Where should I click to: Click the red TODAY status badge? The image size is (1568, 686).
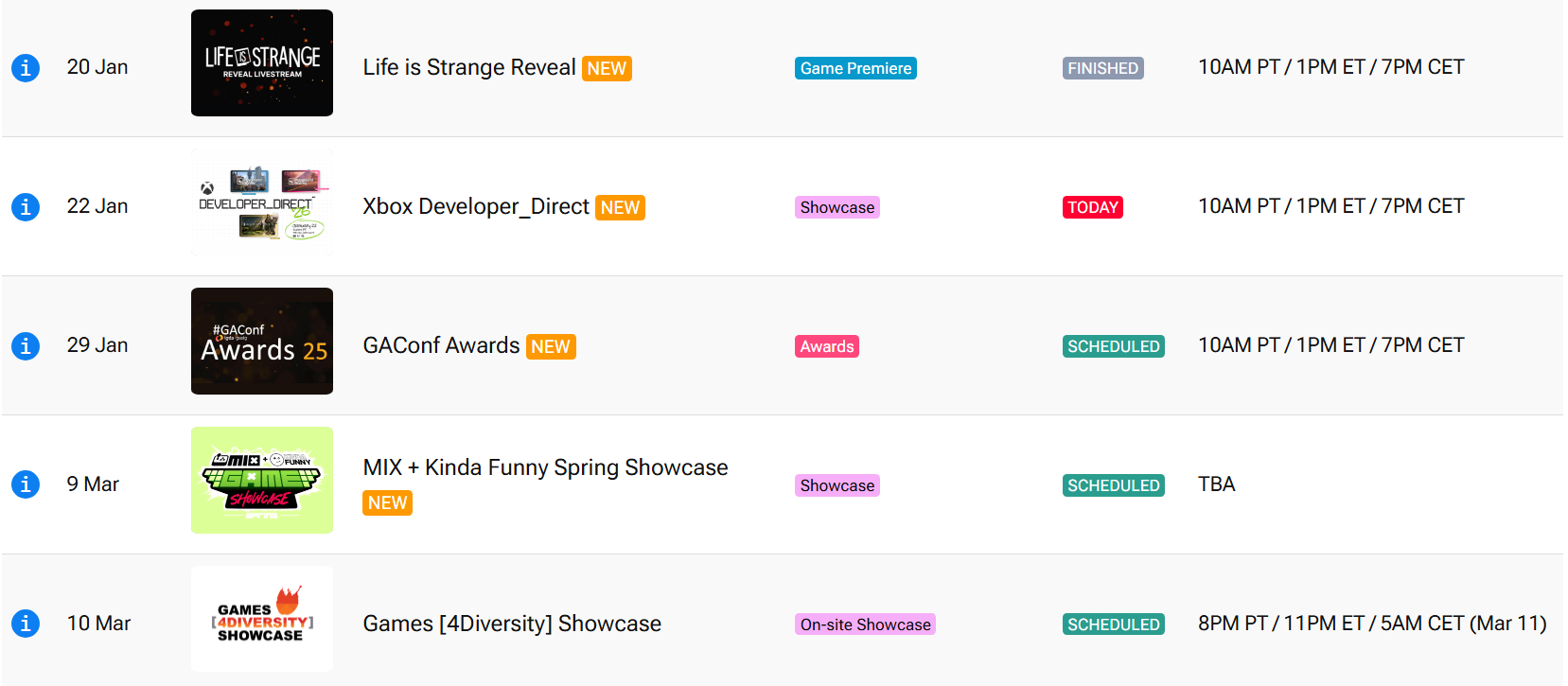1092,207
